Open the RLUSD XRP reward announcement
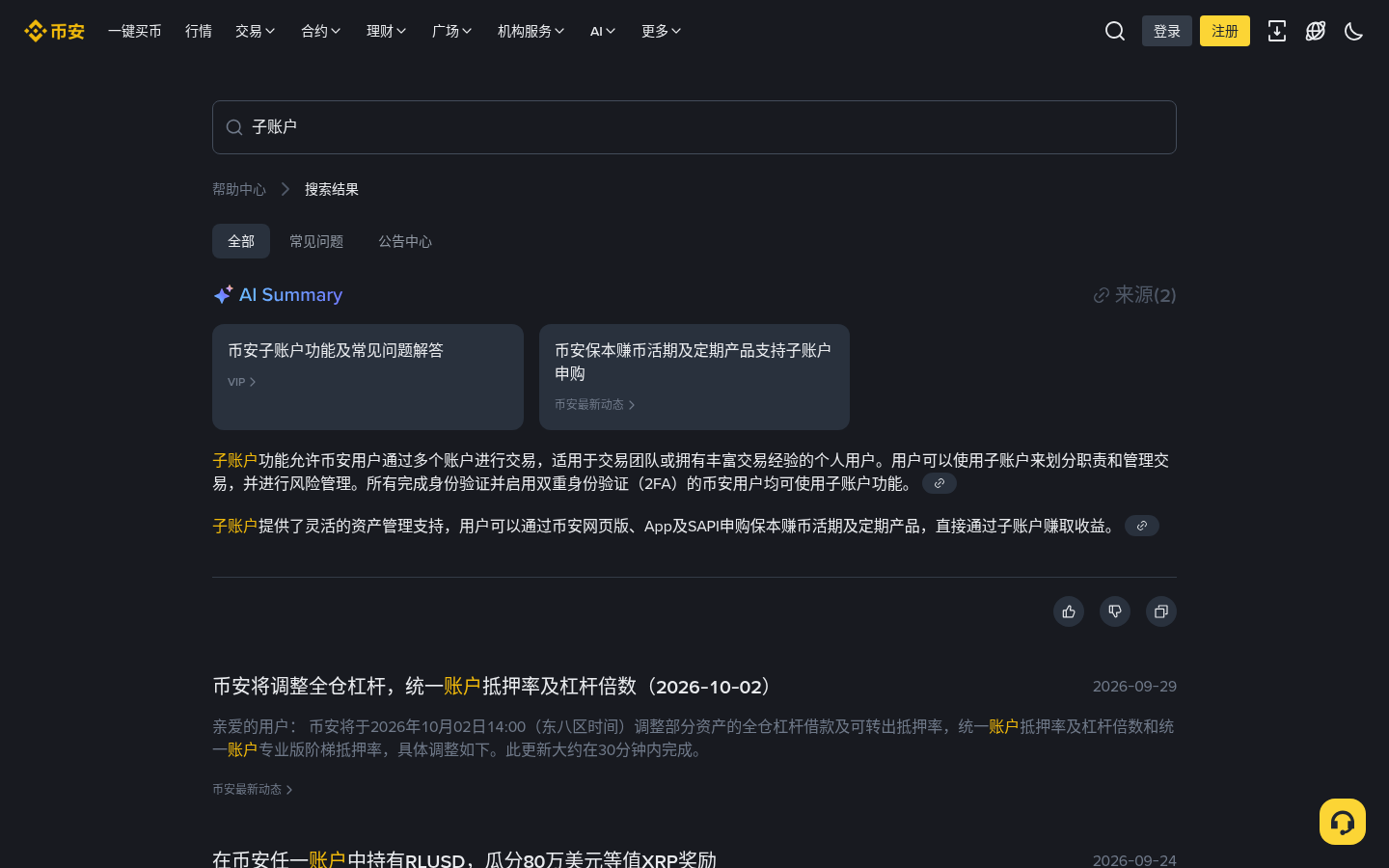1389x868 pixels. click(465, 858)
